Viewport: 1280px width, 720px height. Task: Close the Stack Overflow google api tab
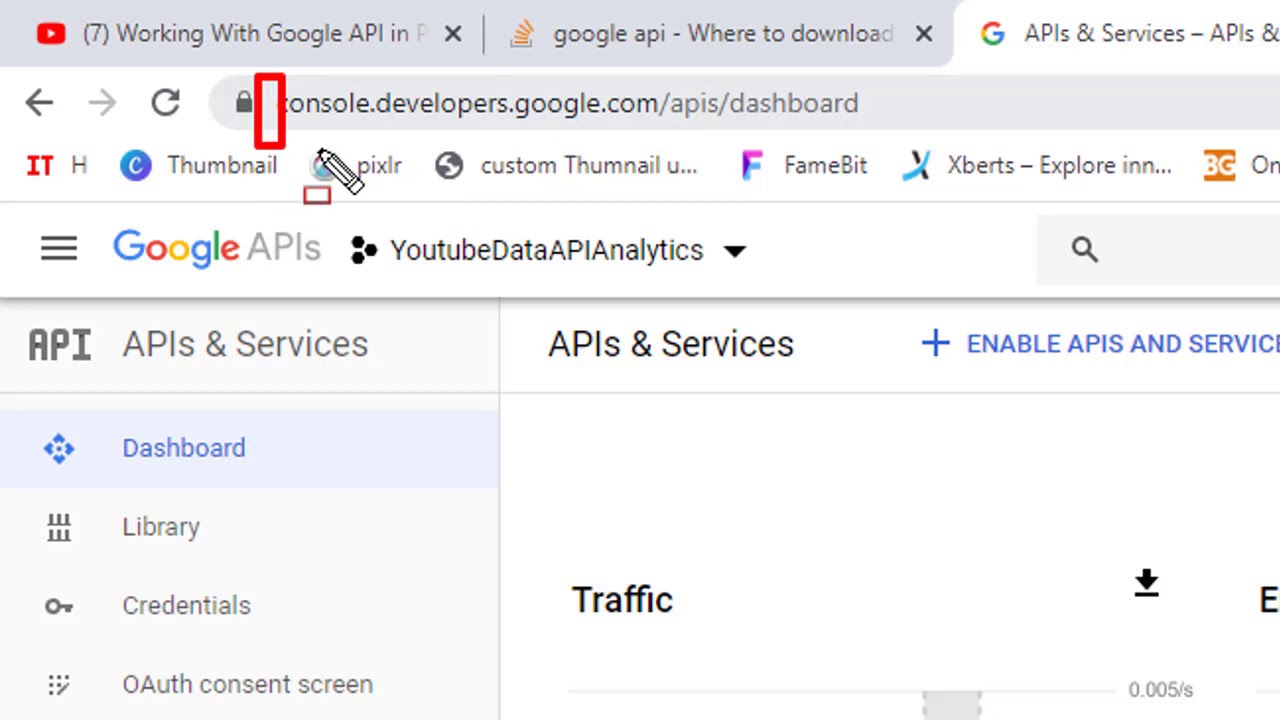(x=924, y=34)
